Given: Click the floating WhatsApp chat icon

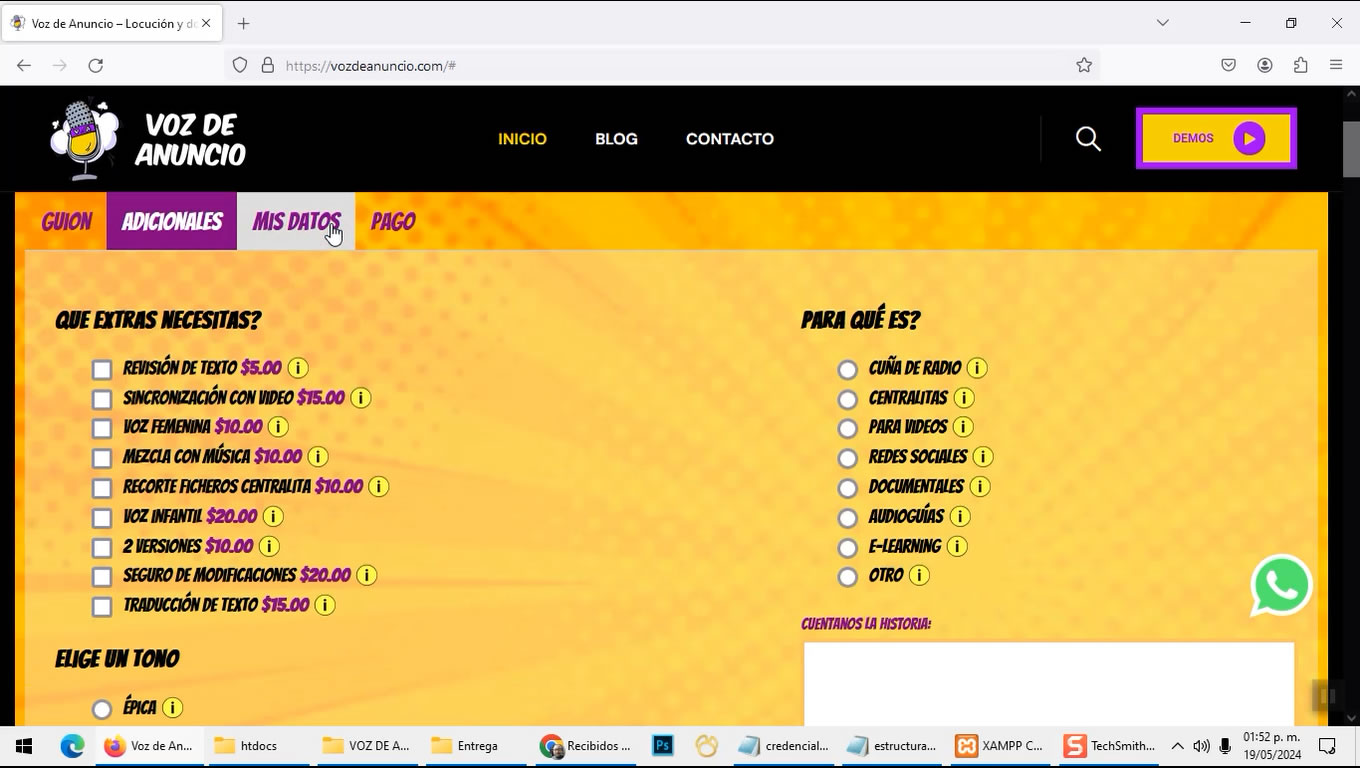Looking at the screenshot, I should point(1280,586).
